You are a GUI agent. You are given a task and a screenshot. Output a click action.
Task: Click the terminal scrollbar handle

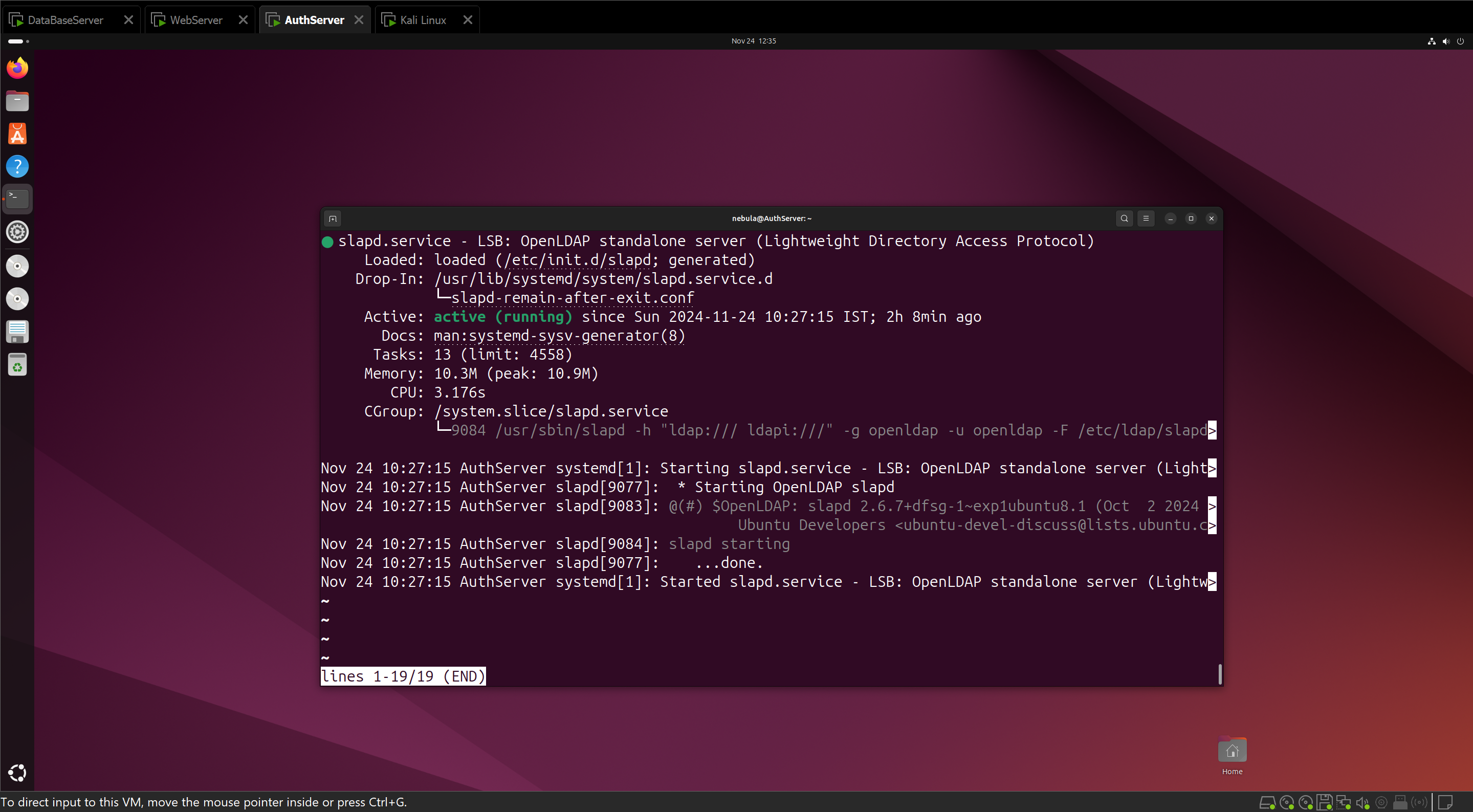pos(1220,674)
